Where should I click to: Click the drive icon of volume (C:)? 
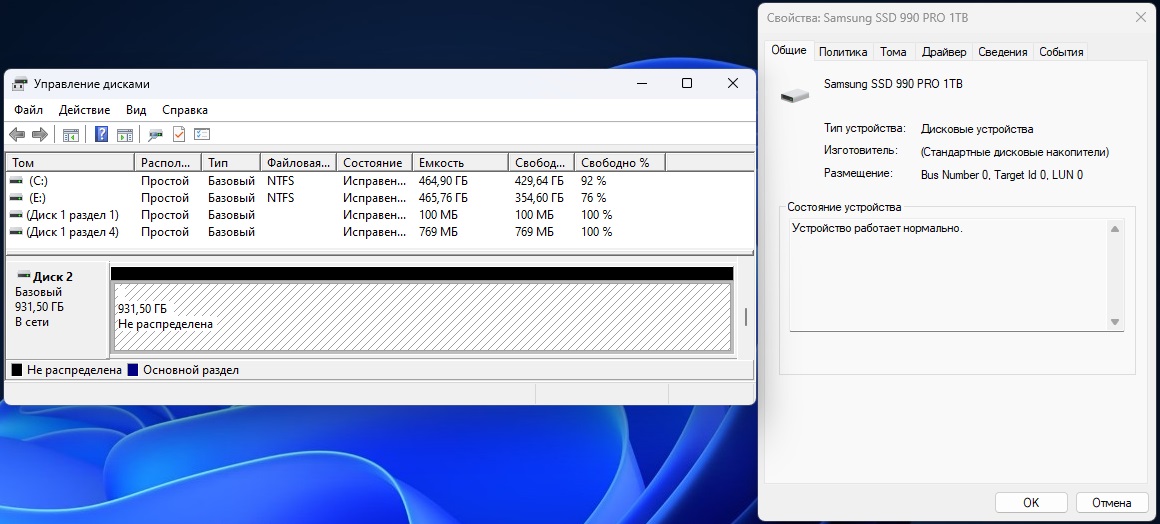click(x=16, y=181)
